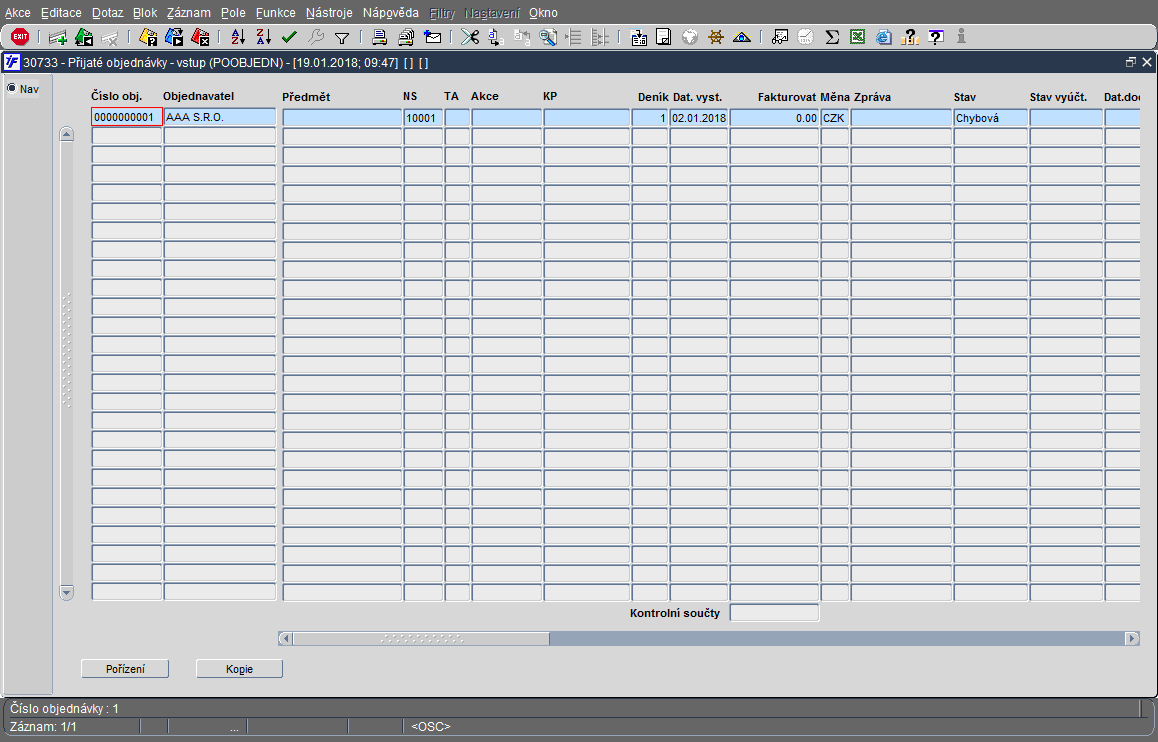This screenshot has width=1158, height=742.
Task: Click the envelope send mail icon
Action: tap(433, 37)
